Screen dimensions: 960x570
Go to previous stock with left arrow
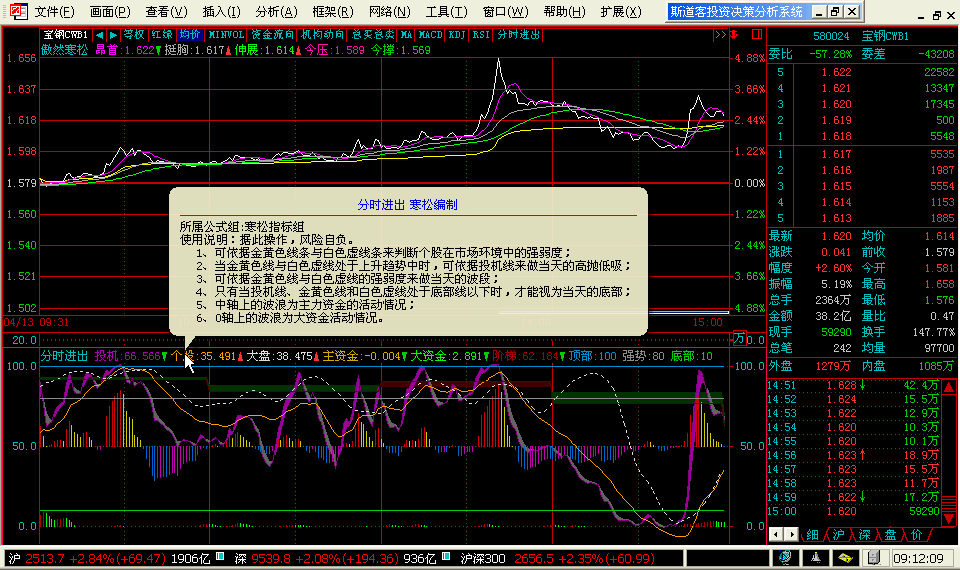pos(99,35)
